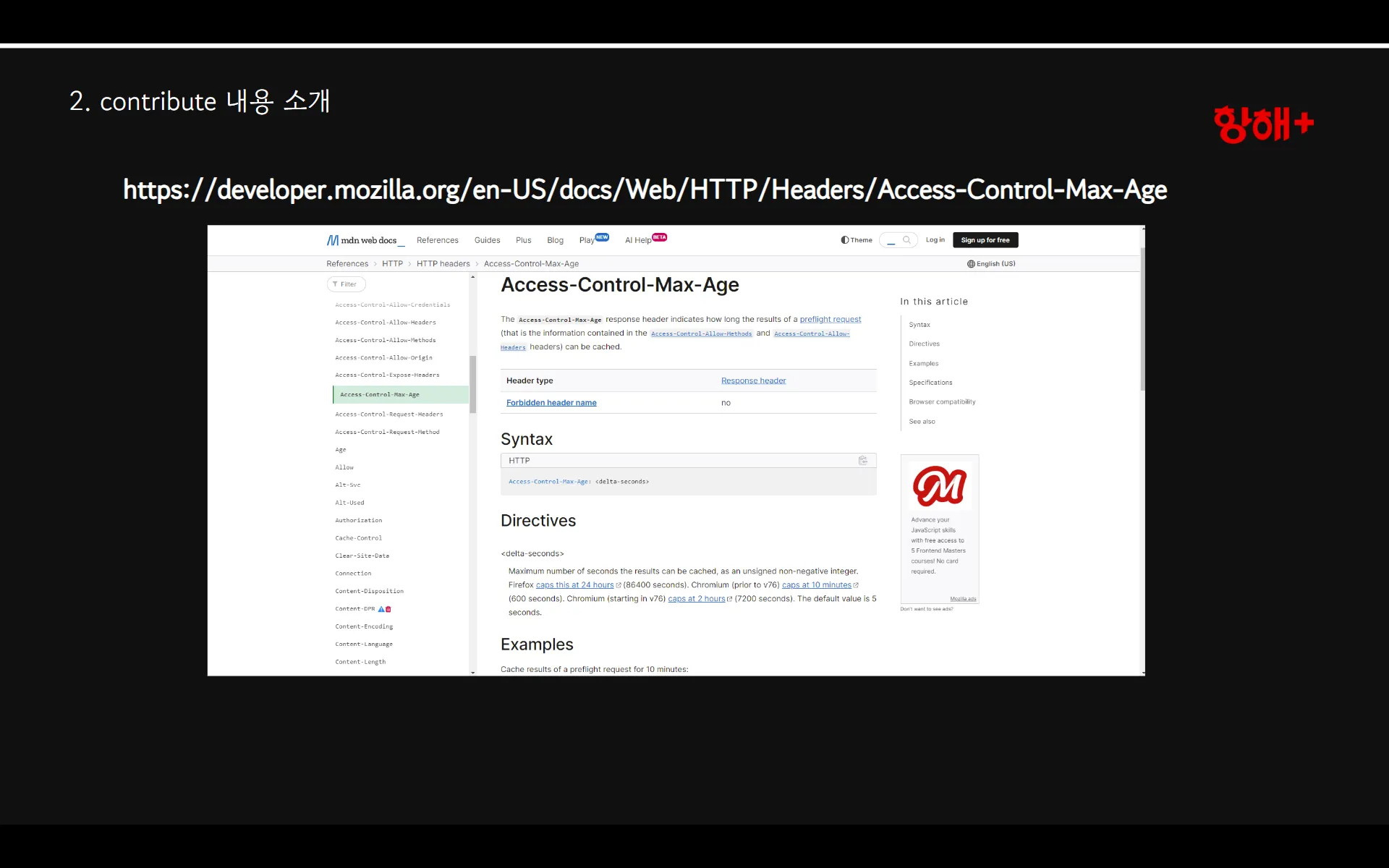The height and width of the screenshot is (868, 1389).
Task: Toggle the Theme switcher icon
Action: pos(845,240)
